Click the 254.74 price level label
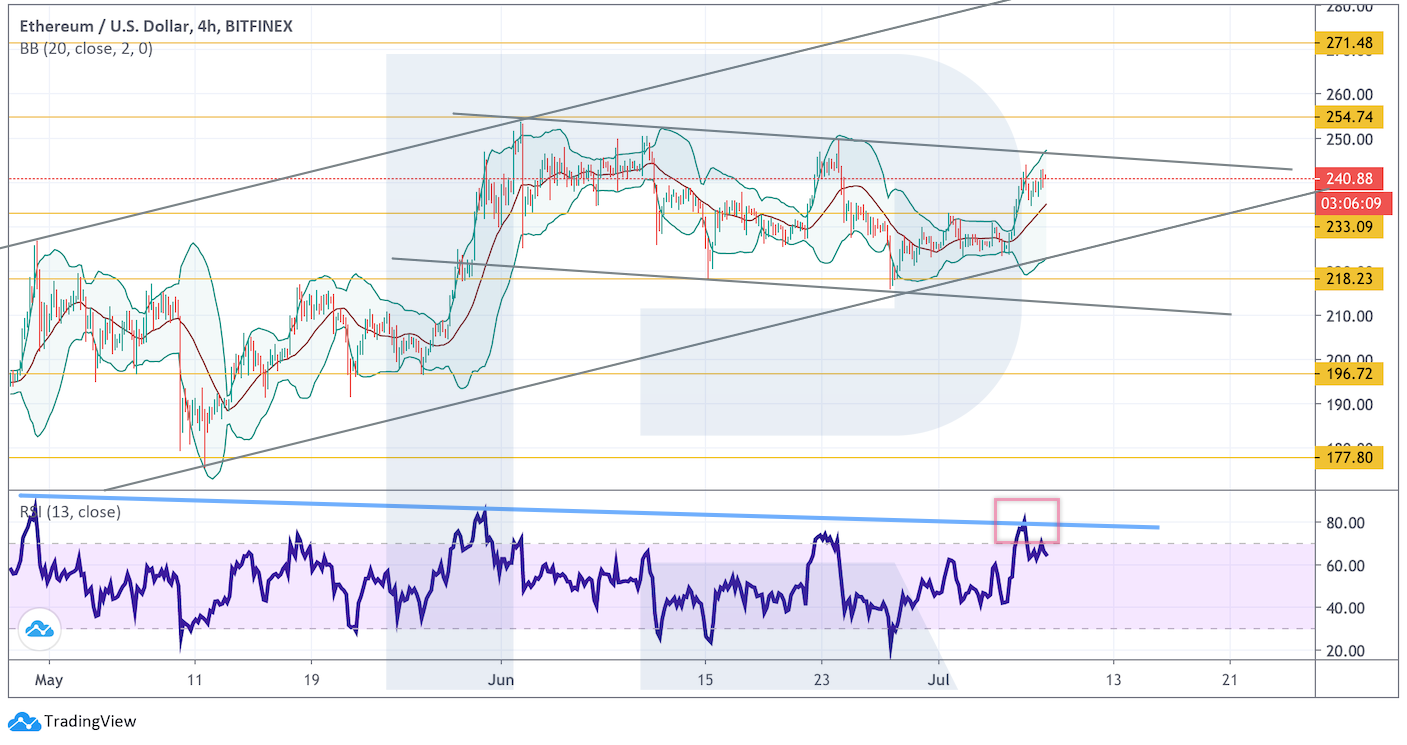The width and height of the screenshot is (1407, 745). coord(1349,117)
